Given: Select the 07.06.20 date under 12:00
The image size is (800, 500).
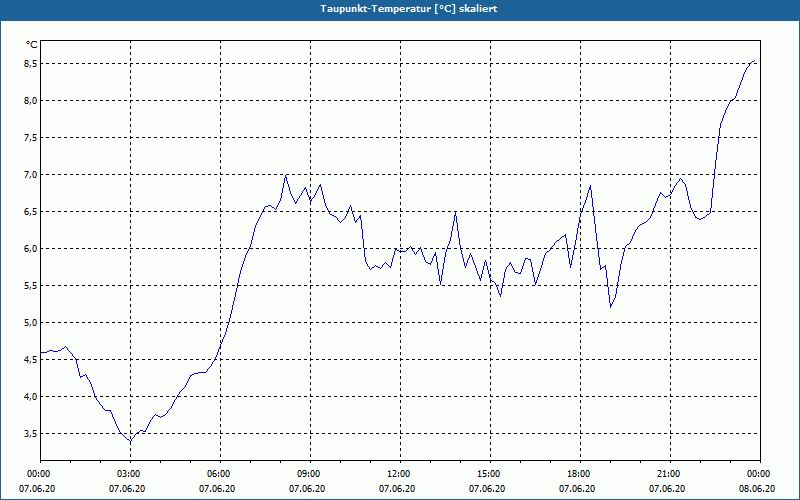Looking at the screenshot, I should pyautogui.click(x=397, y=489).
